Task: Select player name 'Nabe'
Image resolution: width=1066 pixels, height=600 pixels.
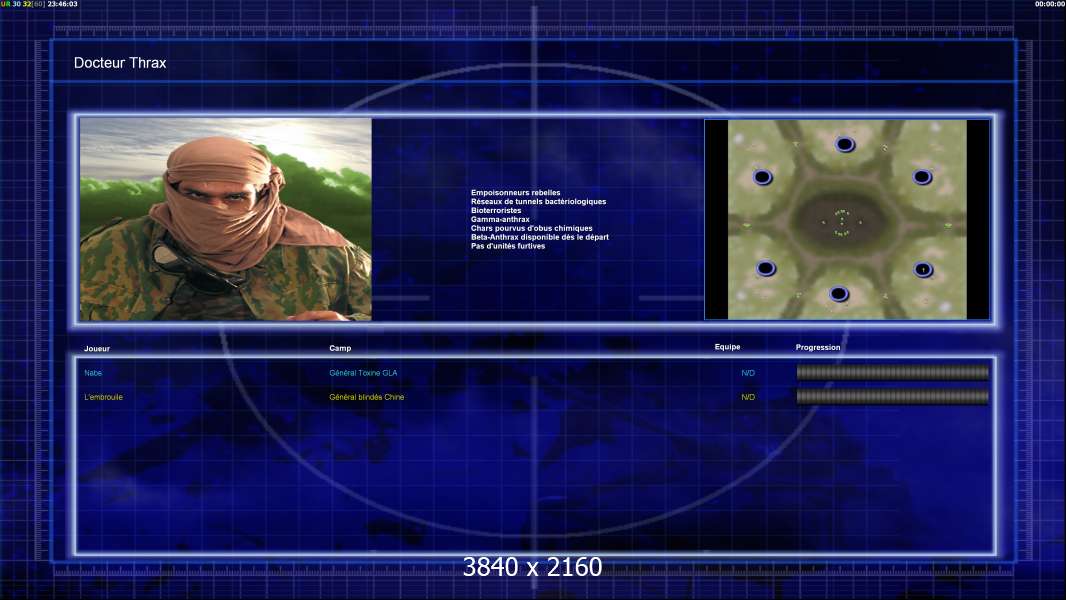Action: click(93, 373)
